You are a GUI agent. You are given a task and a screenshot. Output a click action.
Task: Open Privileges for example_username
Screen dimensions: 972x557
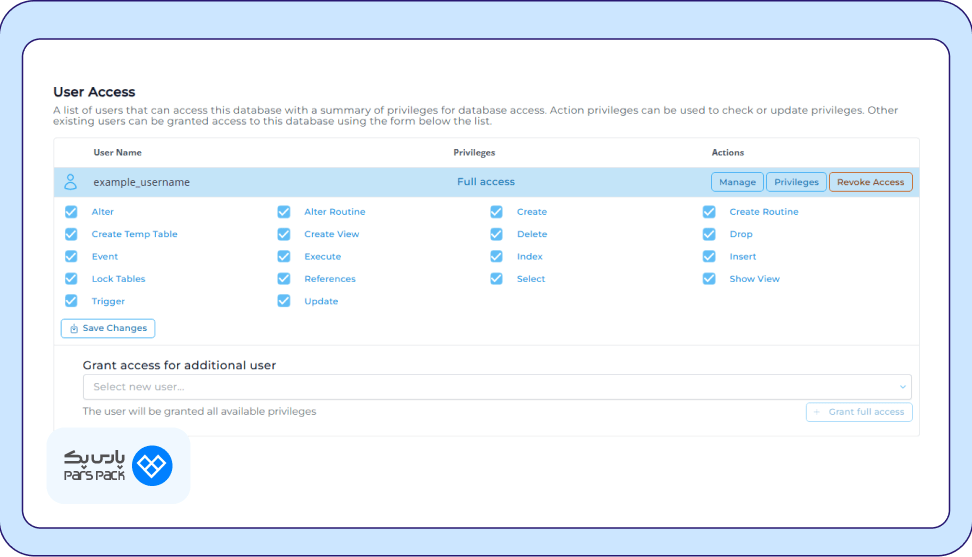coord(796,182)
